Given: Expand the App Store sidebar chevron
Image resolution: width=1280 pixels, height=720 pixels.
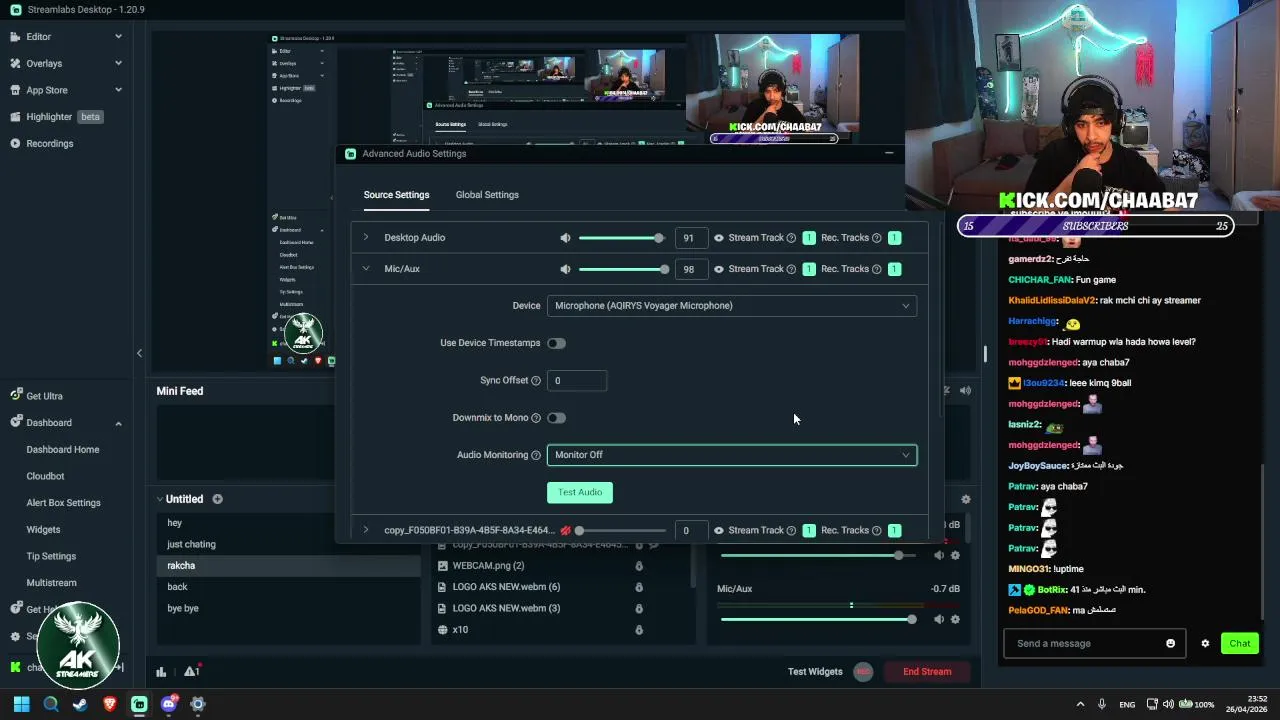Looking at the screenshot, I should click(x=118, y=90).
